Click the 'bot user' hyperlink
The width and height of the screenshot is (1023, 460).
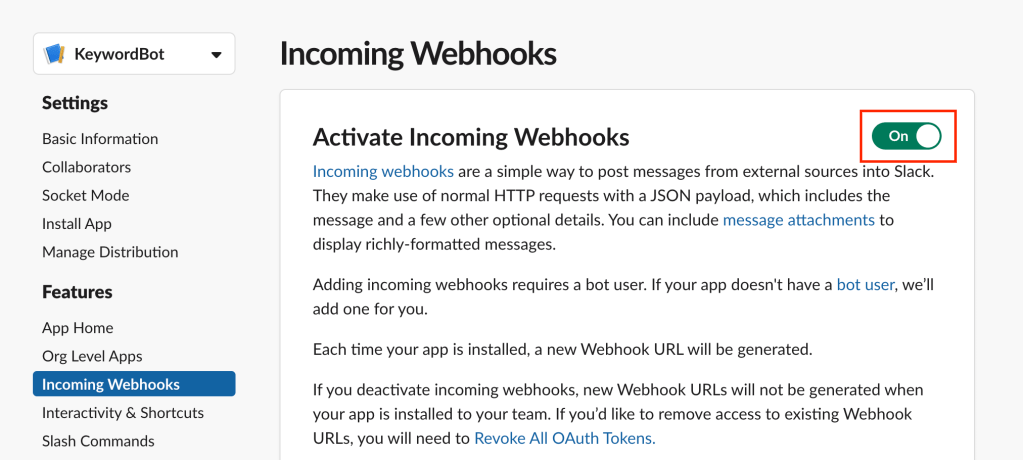pyautogui.click(x=865, y=284)
